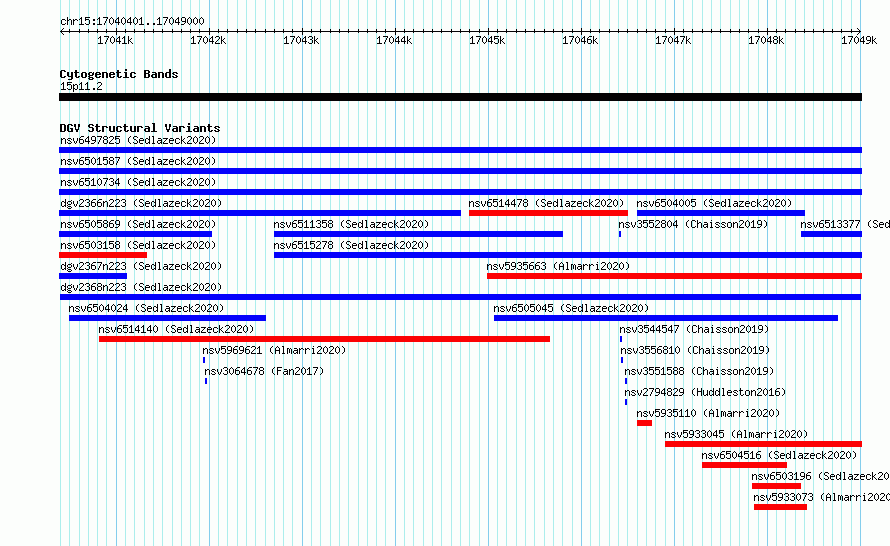Click the 17041k ruler position

click(115, 40)
